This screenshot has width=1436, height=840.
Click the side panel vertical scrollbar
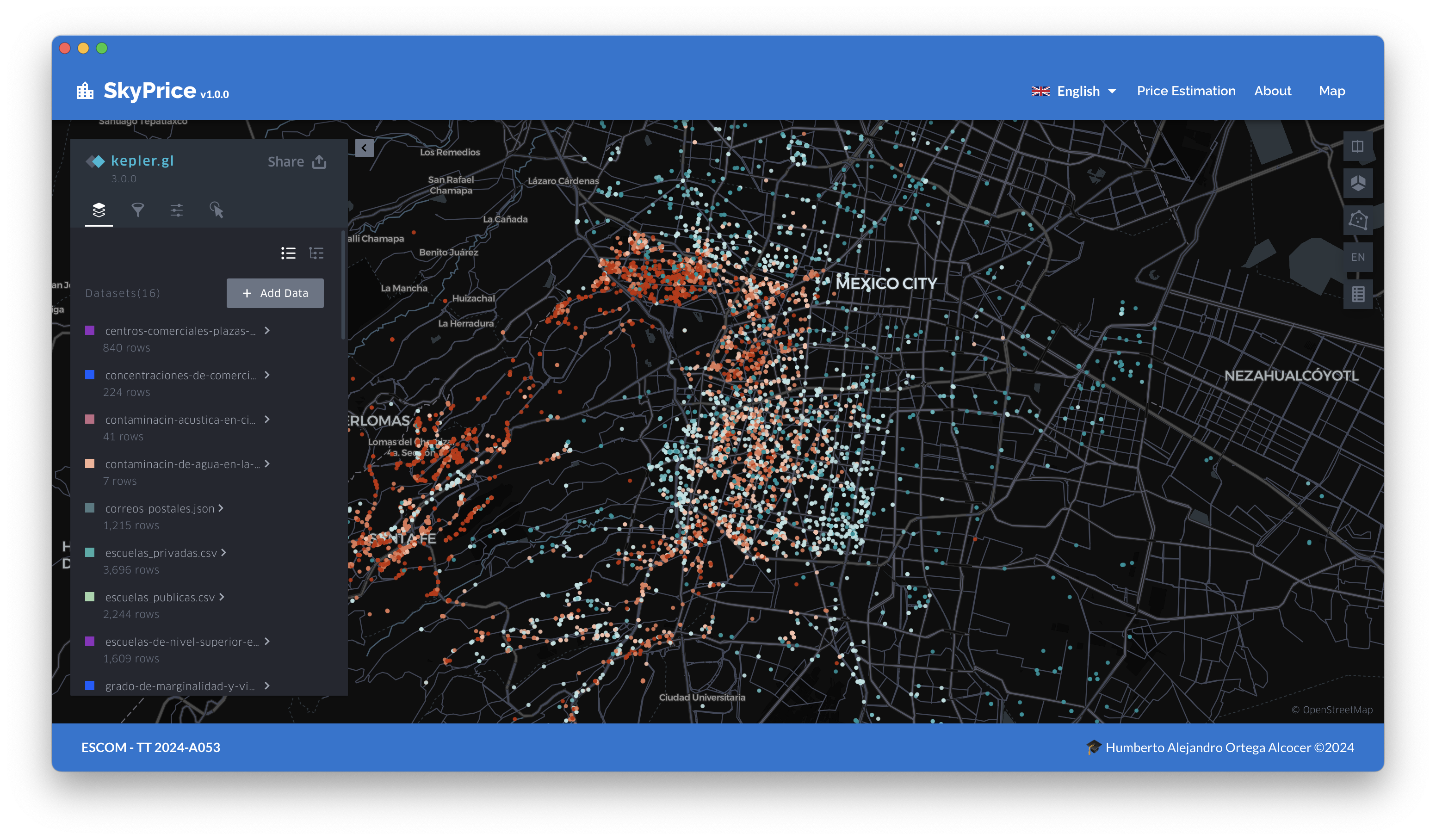[x=343, y=285]
